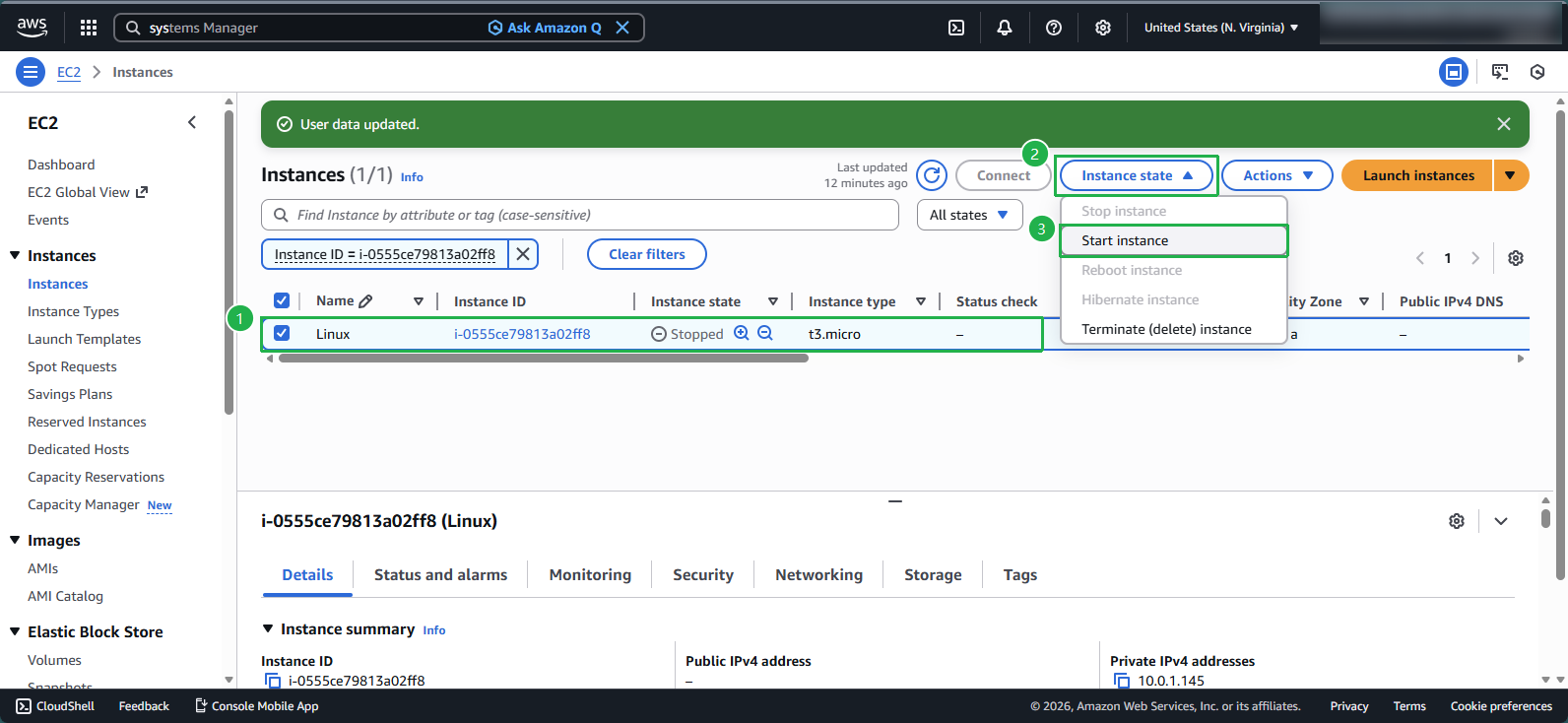Open Capacity Manager in sidebar
This screenshot has height=723, width=1568.
[84, 504]
